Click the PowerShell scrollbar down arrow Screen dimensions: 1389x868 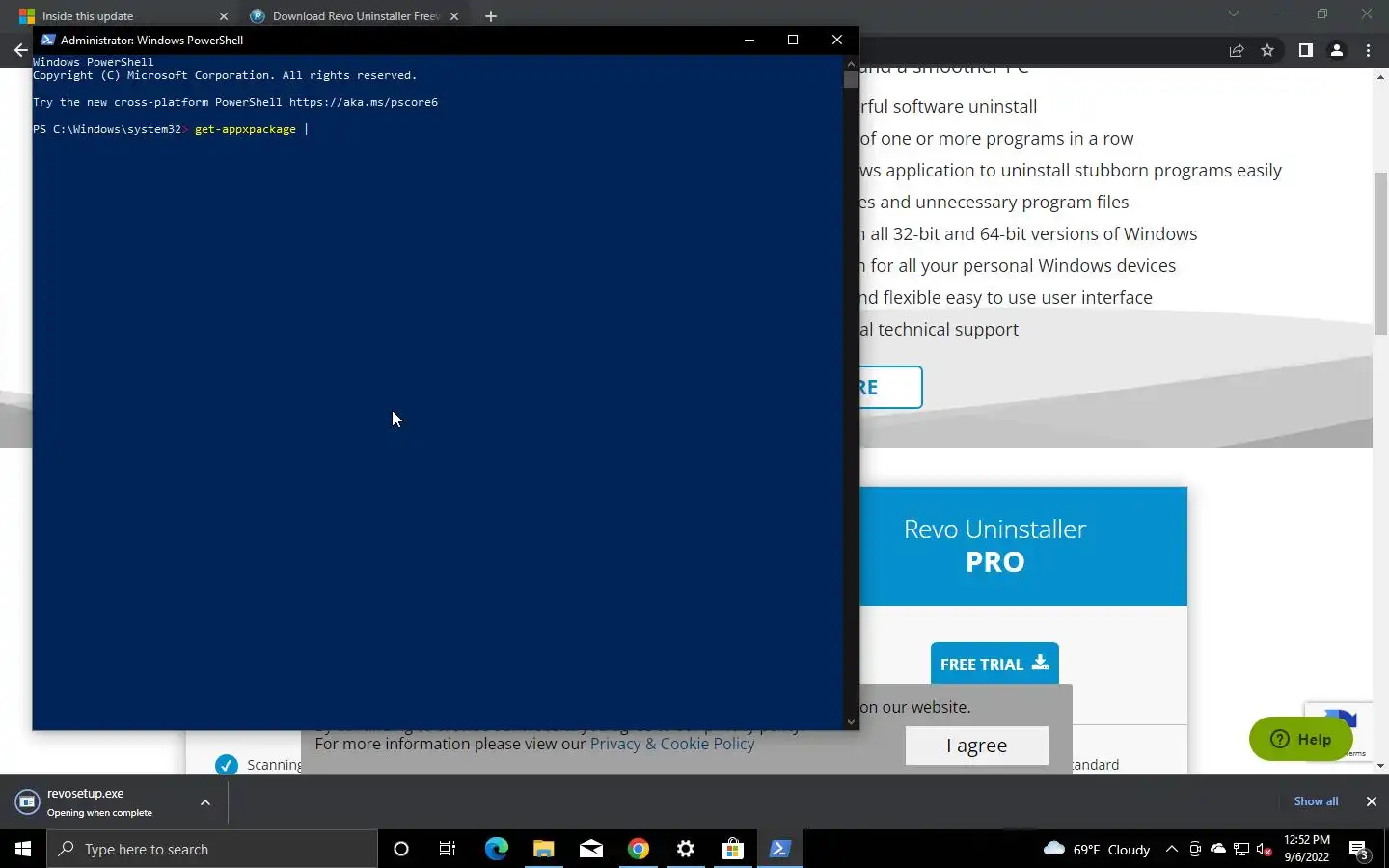click(851, 721)
